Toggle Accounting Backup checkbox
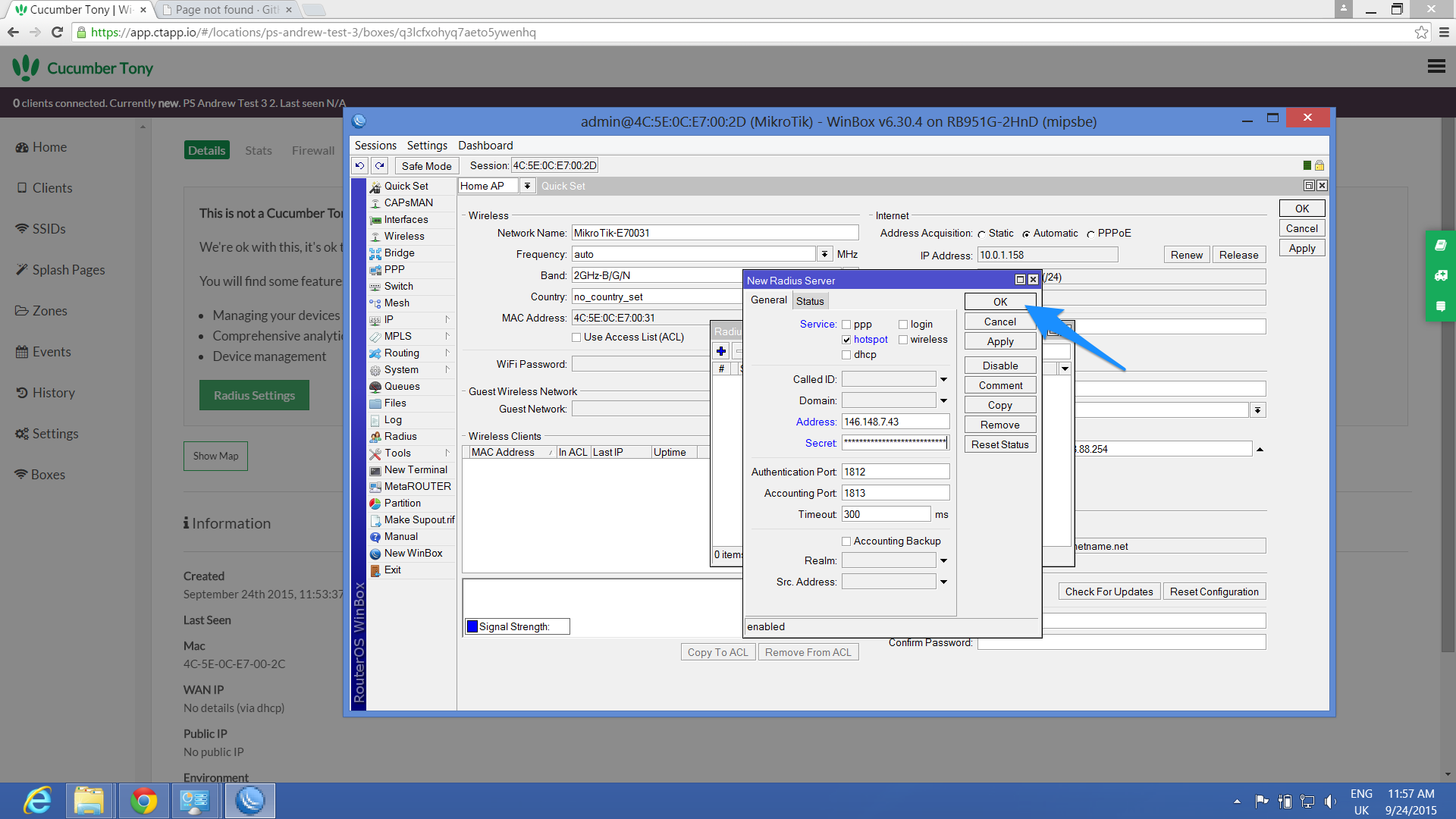Viewport: 1456px width, 819px height. tap(846, 541)
